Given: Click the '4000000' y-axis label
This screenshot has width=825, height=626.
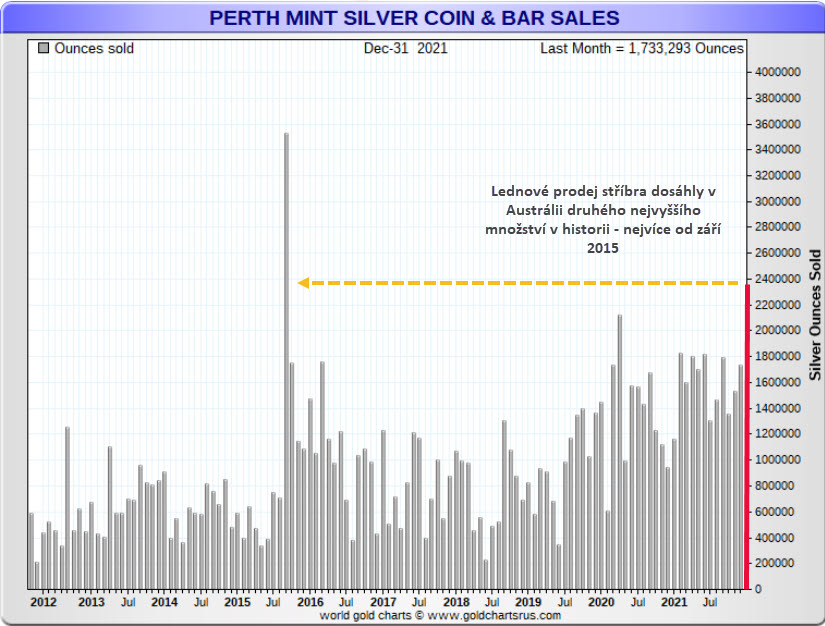Looking at the screenshot, I should pos(778,72).
